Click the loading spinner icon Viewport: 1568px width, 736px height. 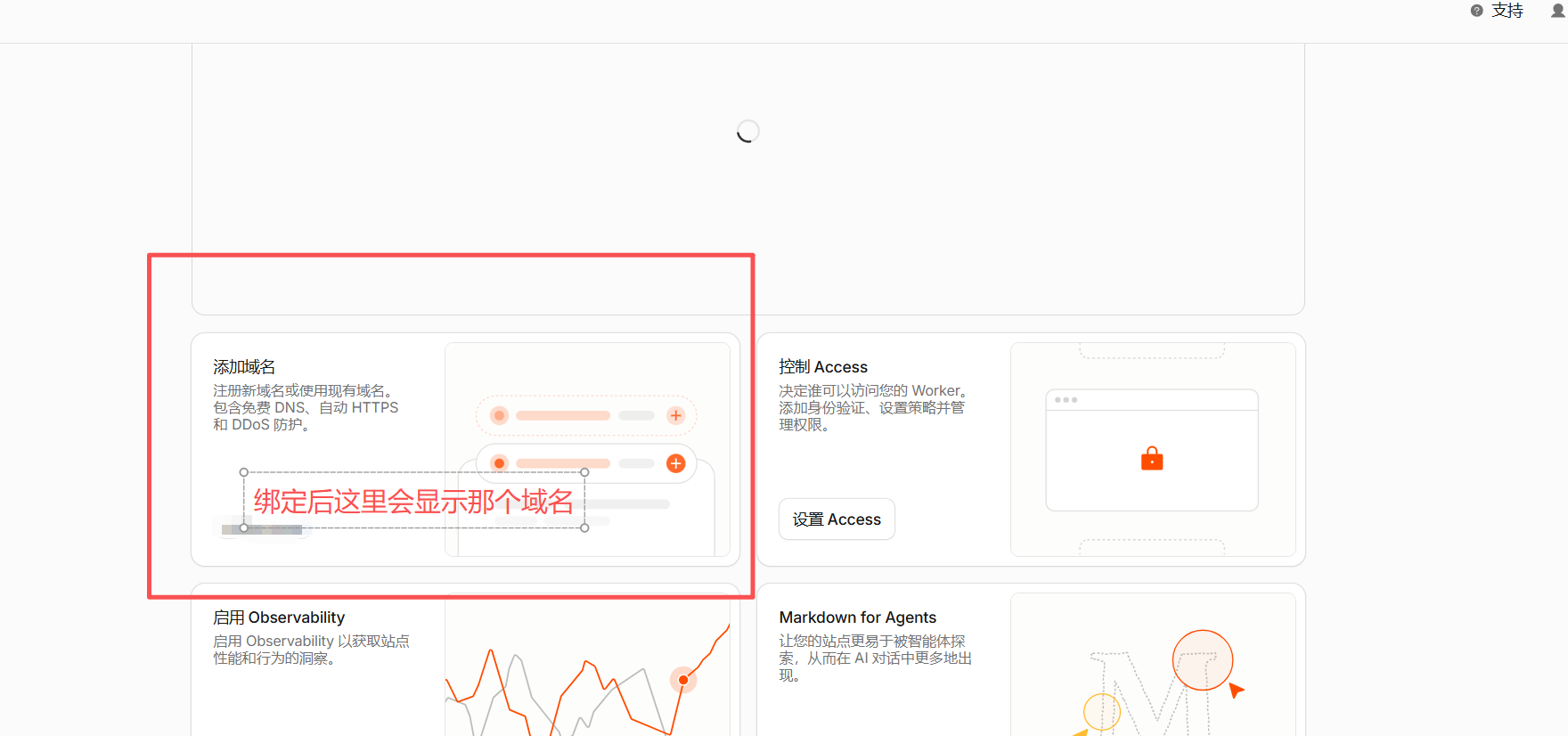(x=747, y=131)
